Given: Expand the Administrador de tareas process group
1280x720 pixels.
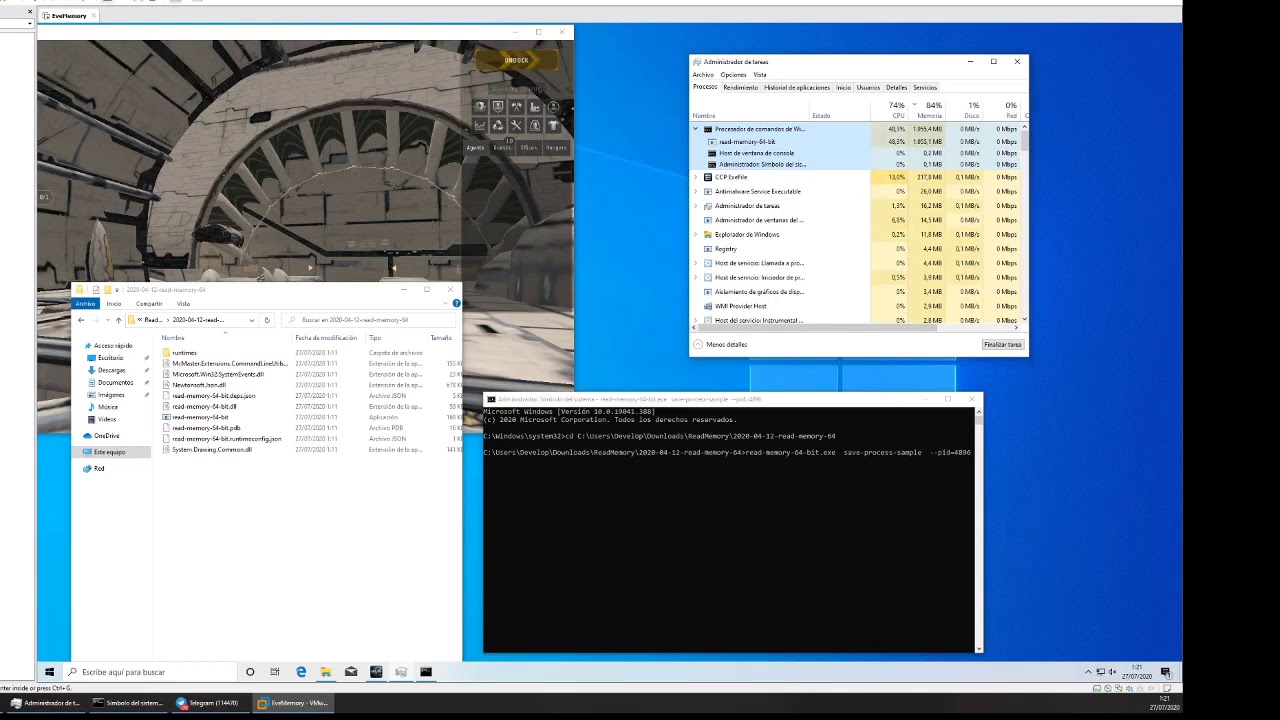Looking at the screenshot, I should 696,206.
